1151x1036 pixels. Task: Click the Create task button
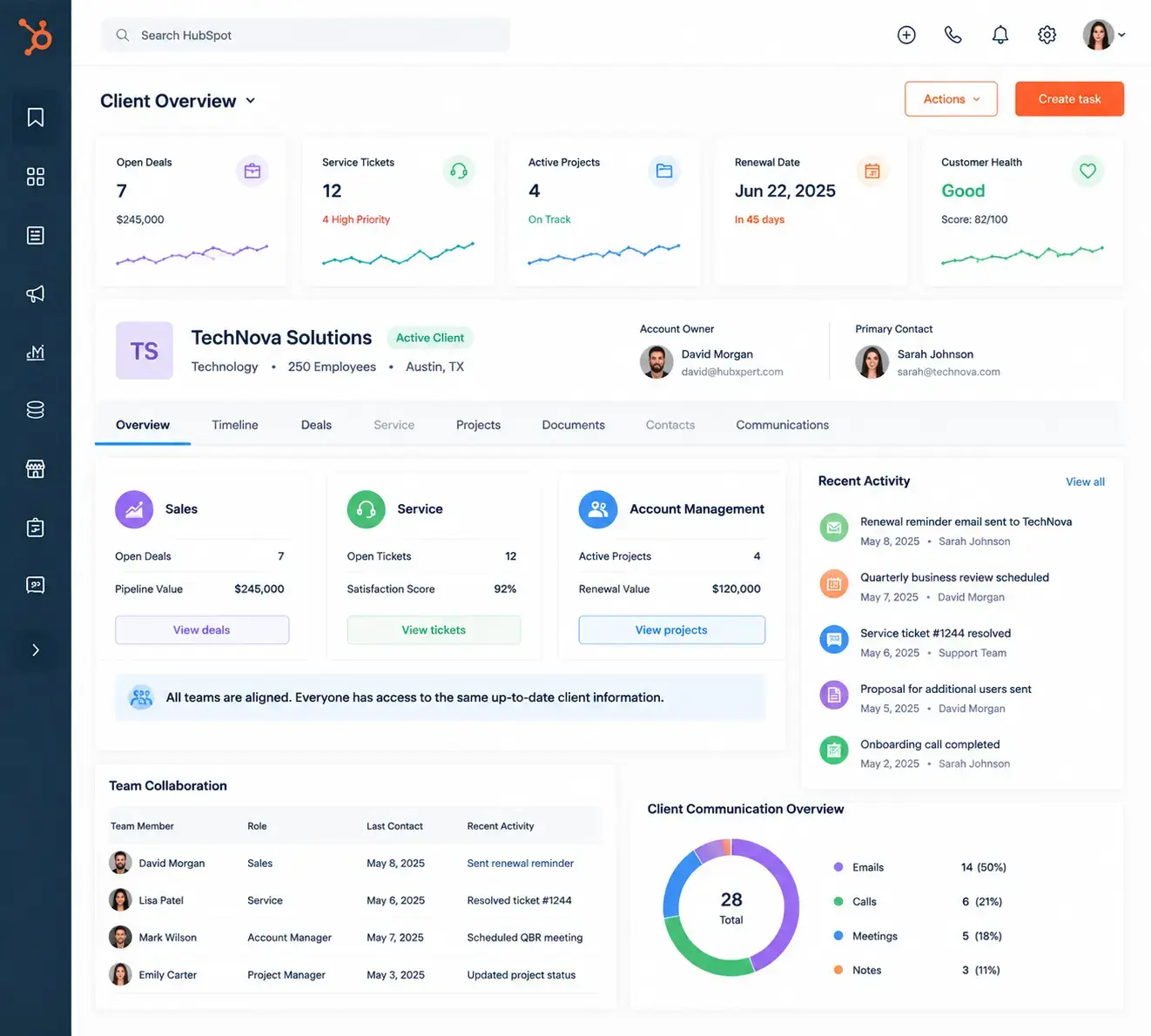(x=1069, y=99)
